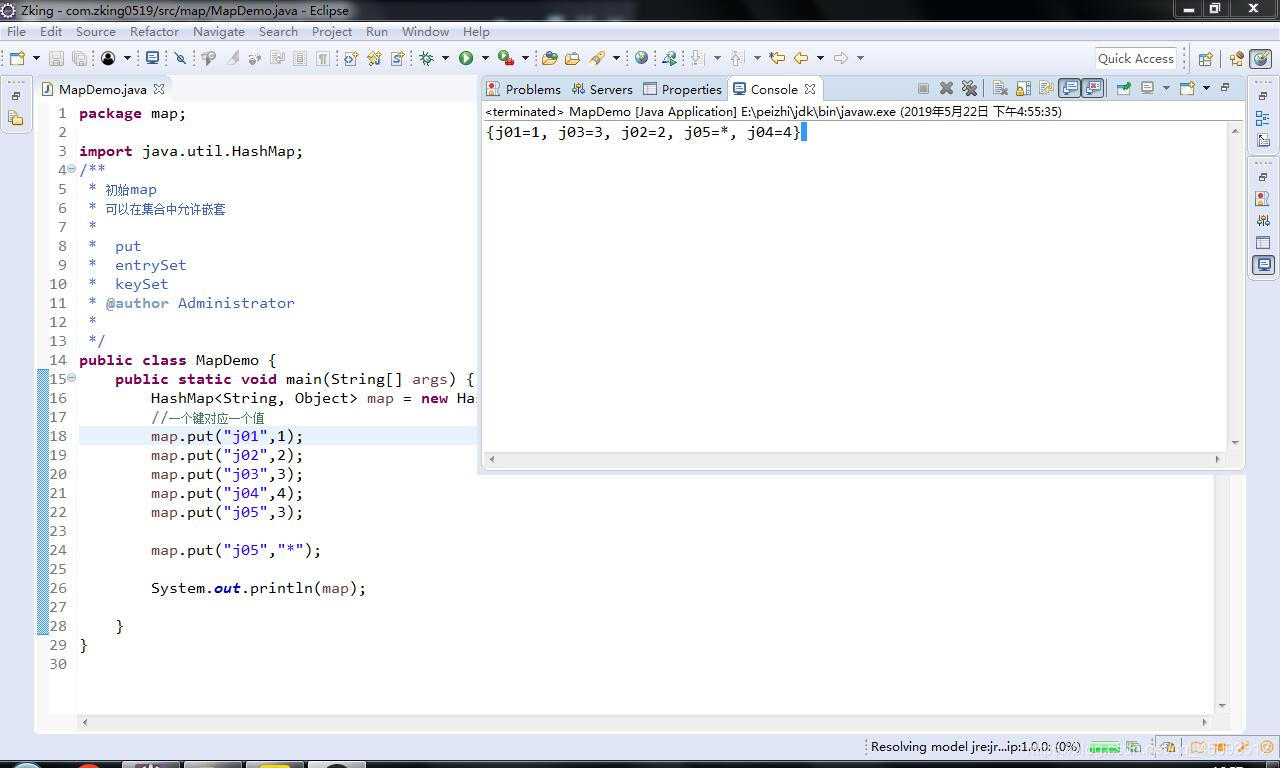Open the Window menu
Screen dimensions: 1280x768
click(x=425, y=31)
